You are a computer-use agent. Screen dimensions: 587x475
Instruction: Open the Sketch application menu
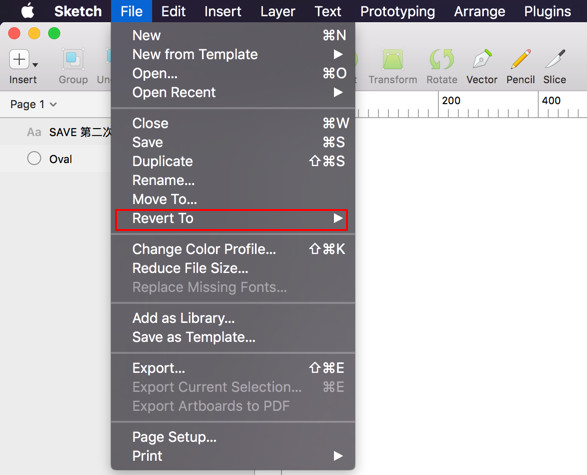tap(78, 11)
